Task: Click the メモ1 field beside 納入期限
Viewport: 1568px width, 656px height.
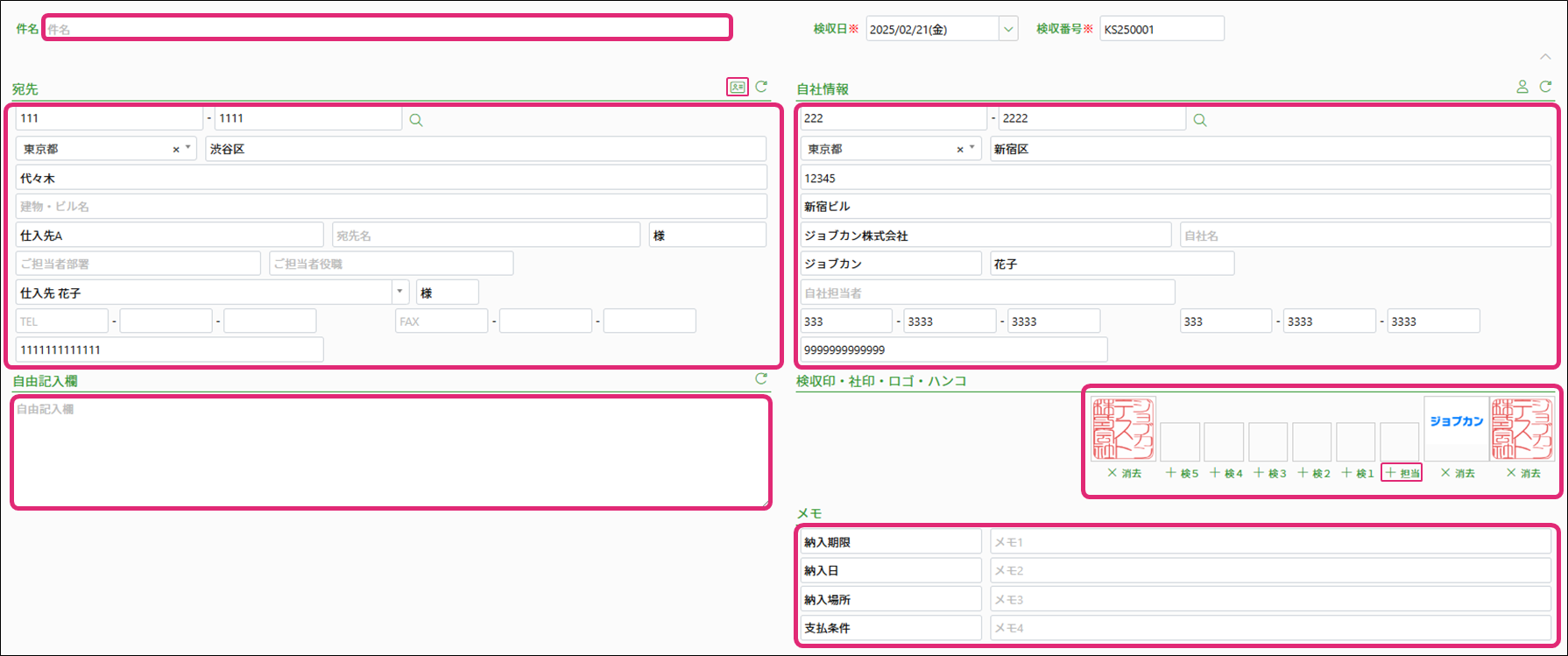Action: click(1269, 542)
